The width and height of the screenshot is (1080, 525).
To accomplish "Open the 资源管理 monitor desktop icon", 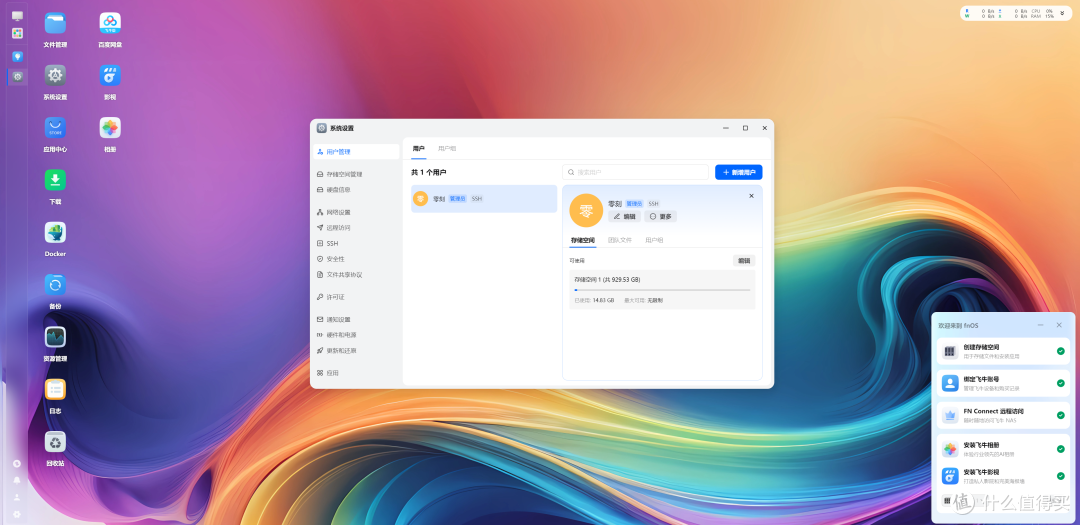I will point(55,337).
